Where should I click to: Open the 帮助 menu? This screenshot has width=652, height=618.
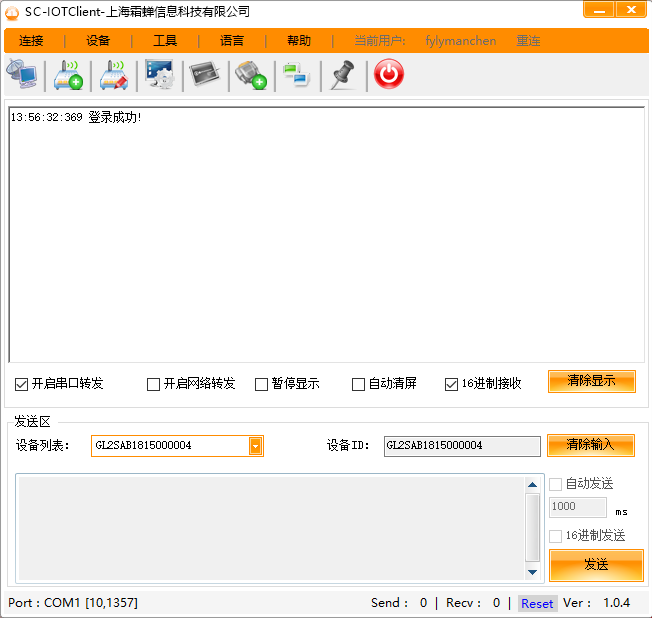pos(299,41)
